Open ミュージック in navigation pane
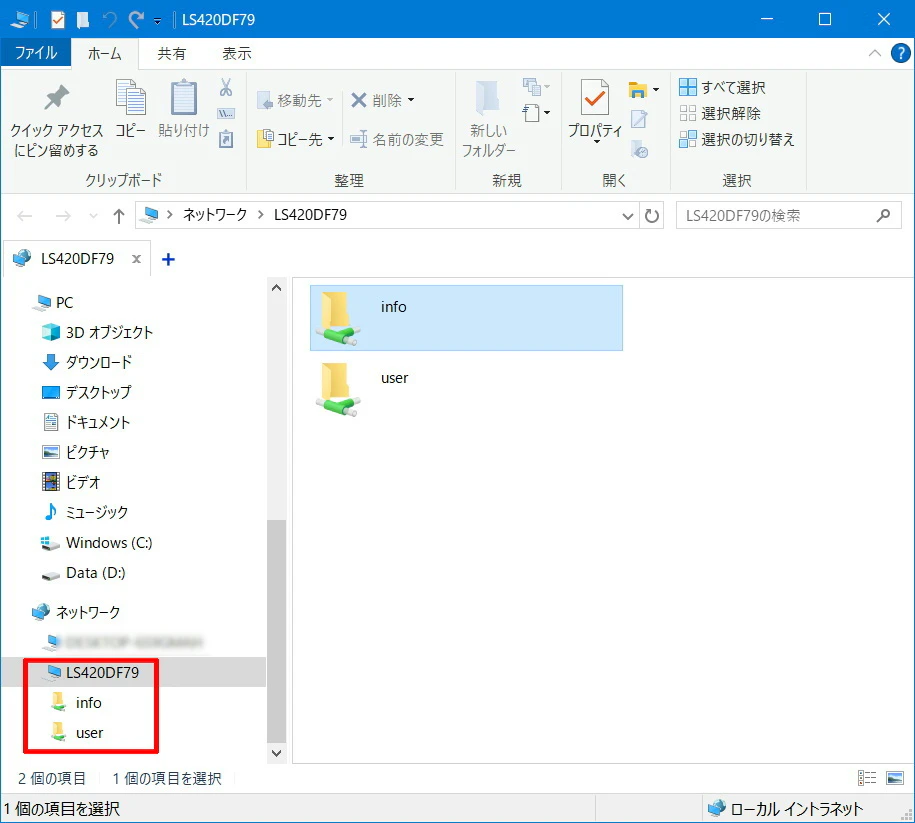The height and width of the screenshot is (823, 915). pyautogui.click(x=85, y=512)
